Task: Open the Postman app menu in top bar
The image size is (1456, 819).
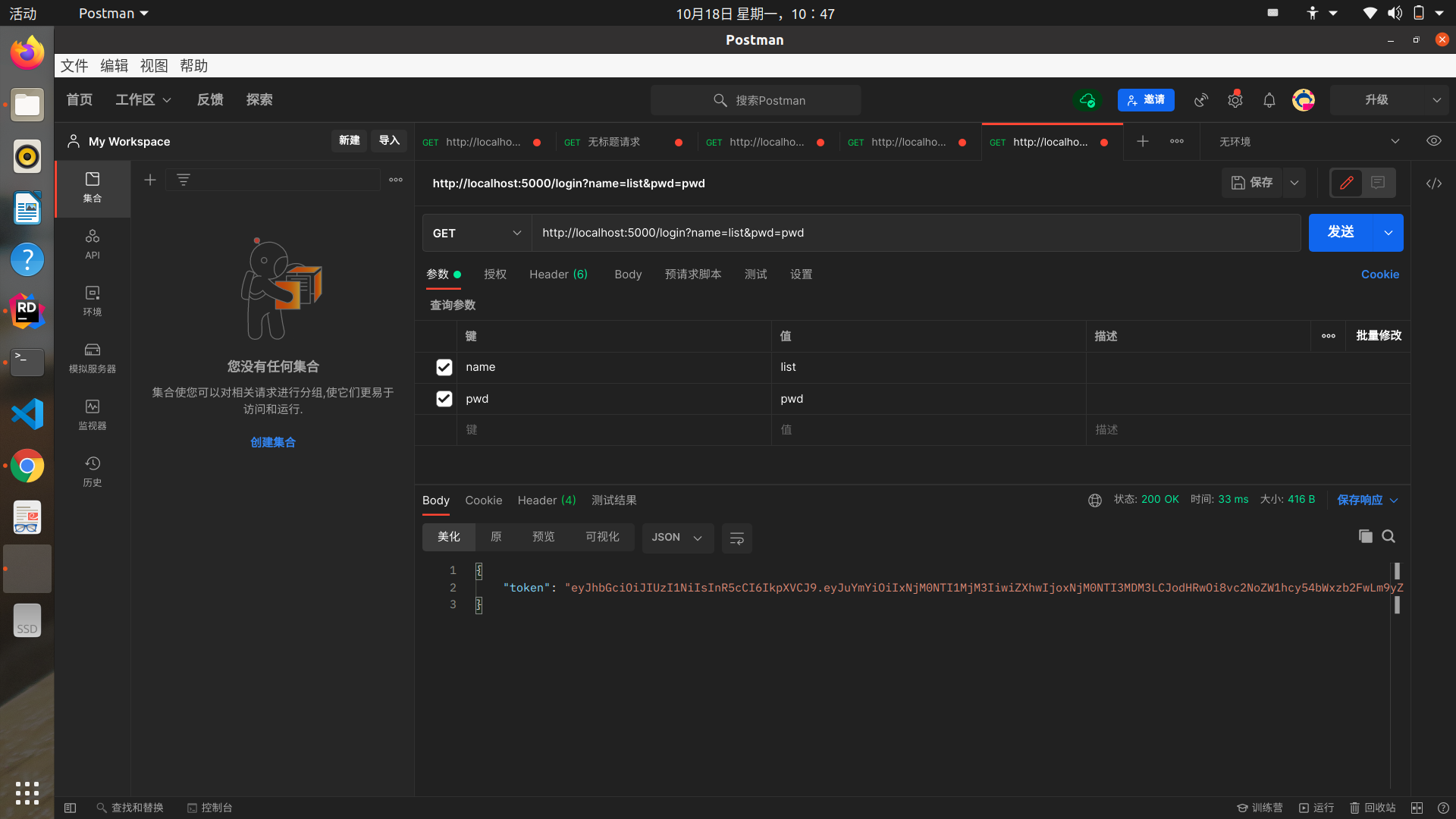Action: pos(114,14)
